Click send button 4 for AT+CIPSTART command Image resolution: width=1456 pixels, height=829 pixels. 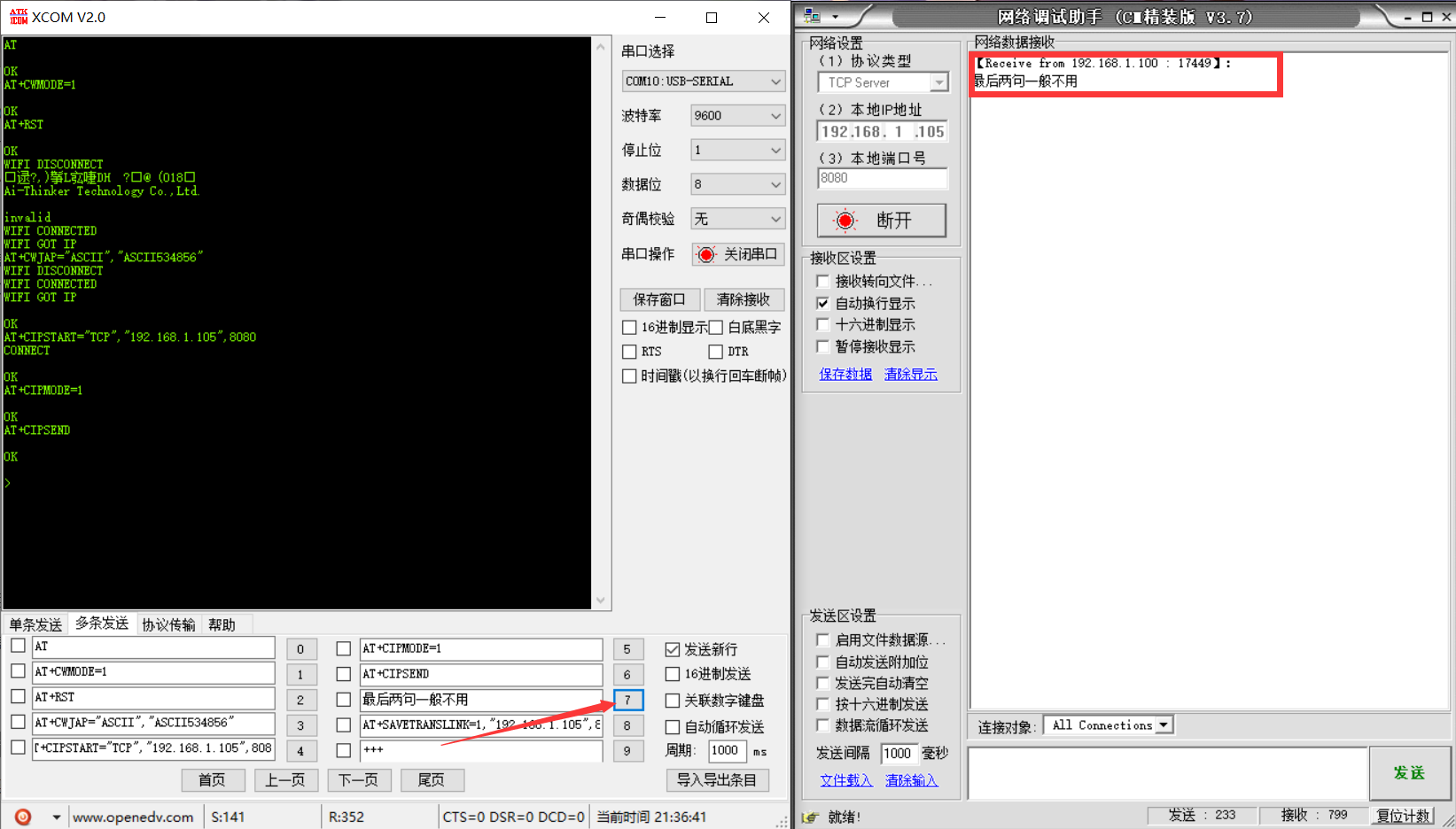point(301,751)
